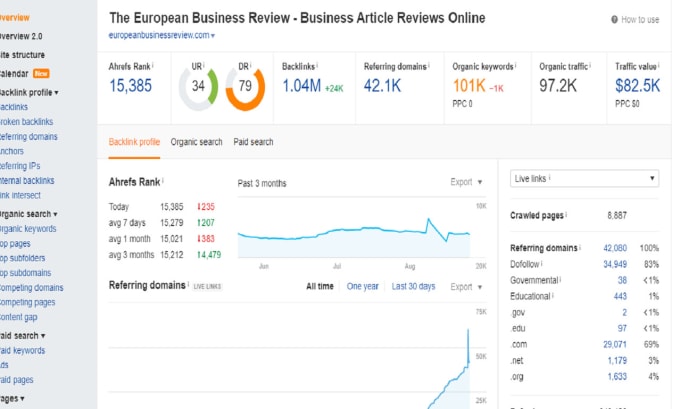Click the Ahrefs Rank spike in August
680x409 pixels.
coord(428,219)
